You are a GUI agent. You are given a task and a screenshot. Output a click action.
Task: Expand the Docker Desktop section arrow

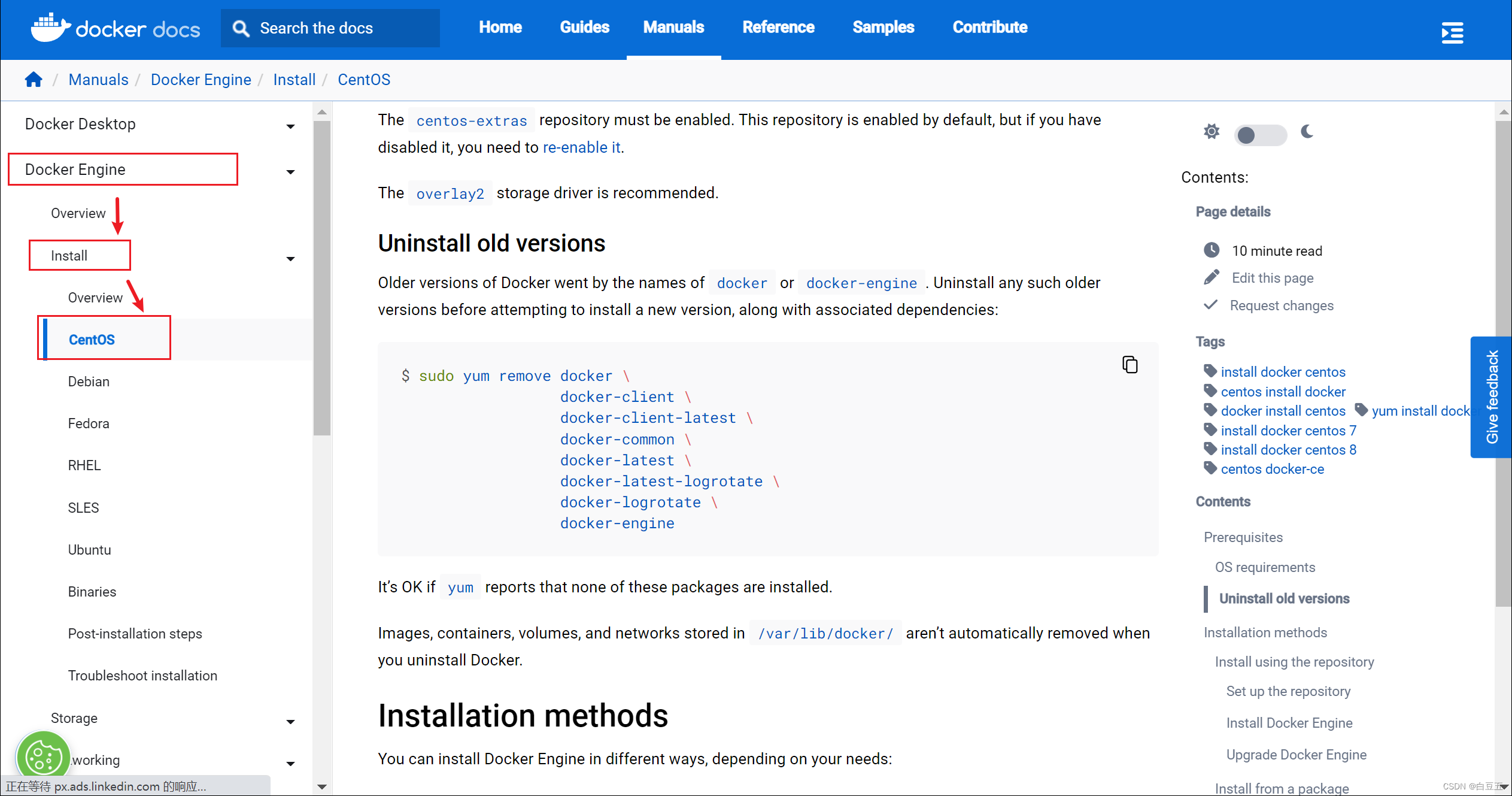290,126
